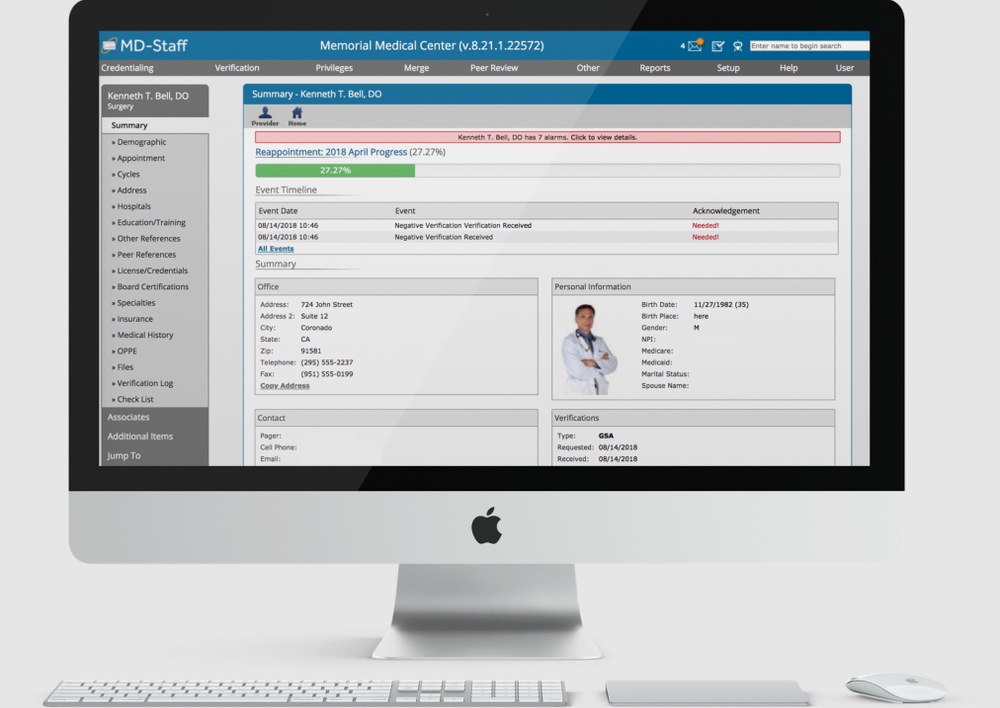Image resolution: width=1000 pixels, height=708 pixels.
Task: Open the Help menu
Action: coord(788,68)
